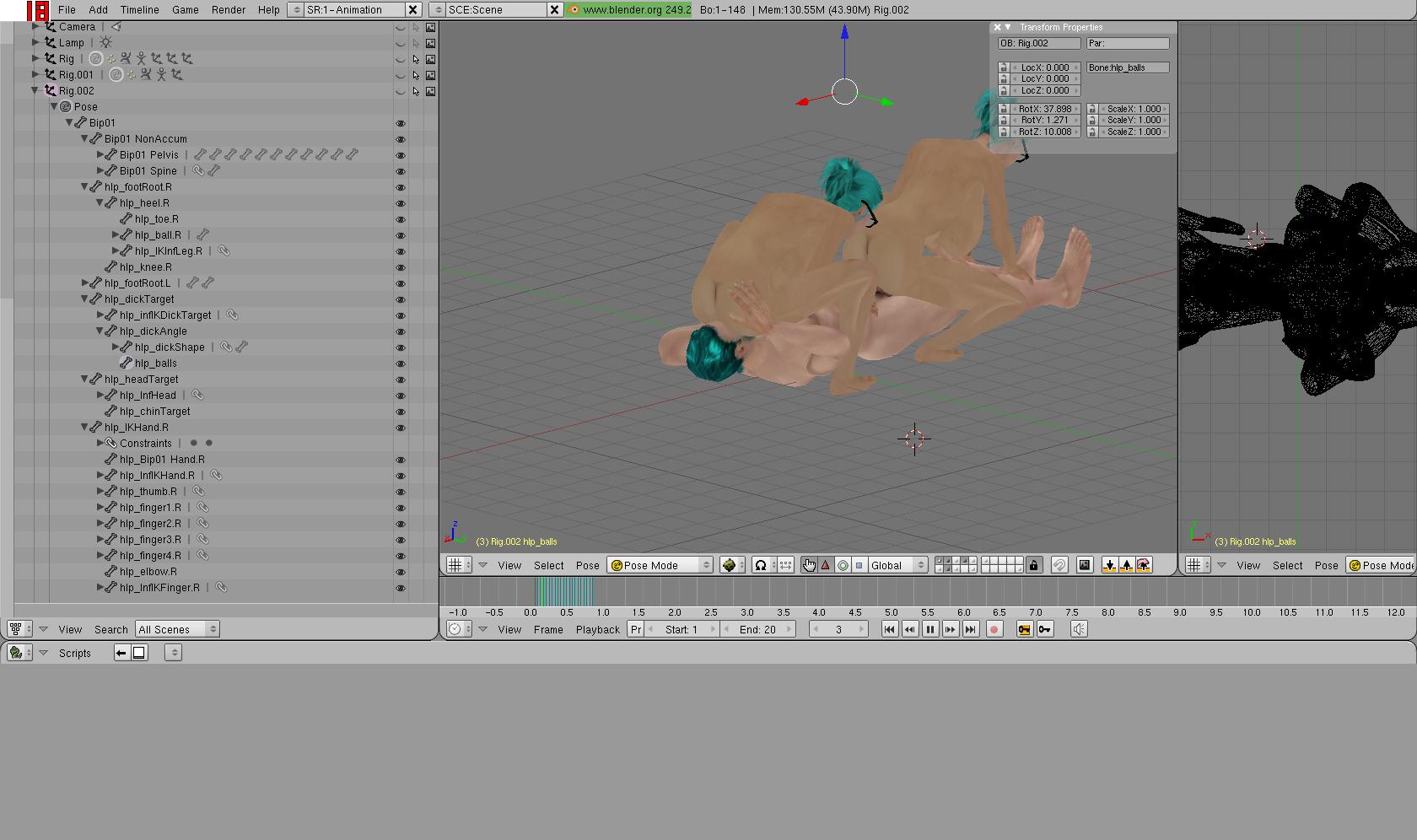Image resolution: width=1417 pixels, height=840 pixels.
Task: Open the Pose Mode dropdown
Action: click(x=660, y=565)
